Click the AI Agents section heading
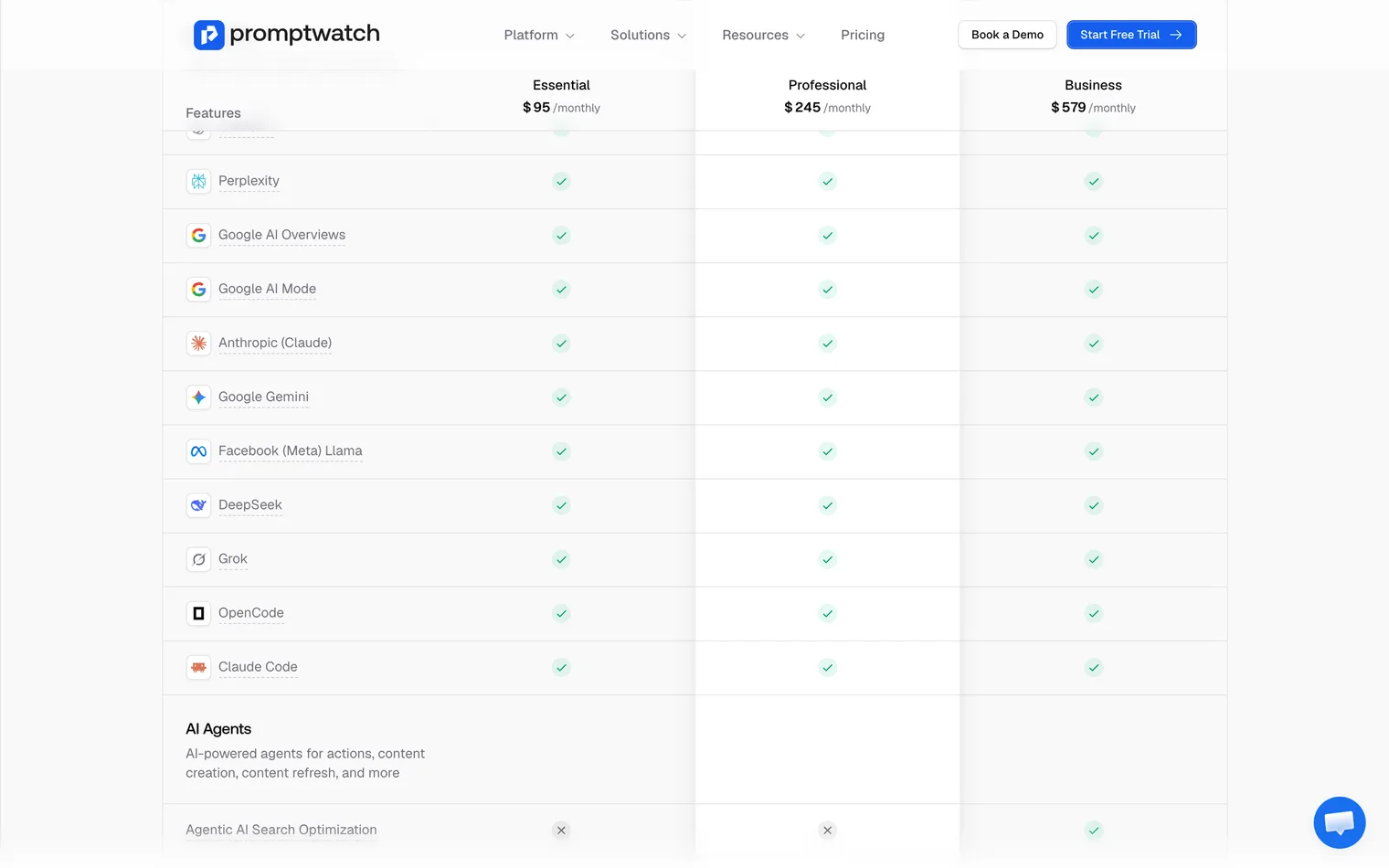 218,729
